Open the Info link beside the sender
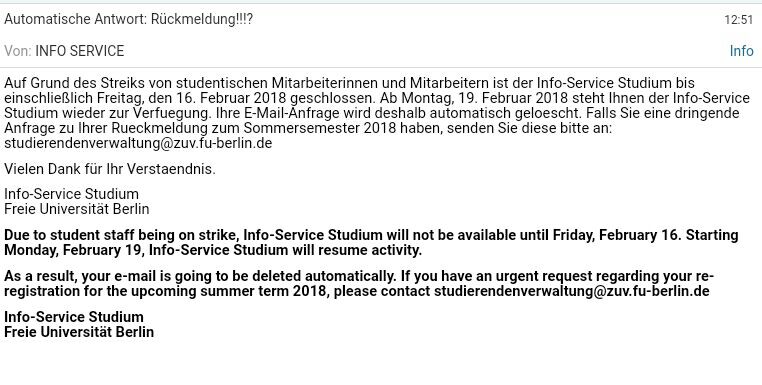 point(741,51)
